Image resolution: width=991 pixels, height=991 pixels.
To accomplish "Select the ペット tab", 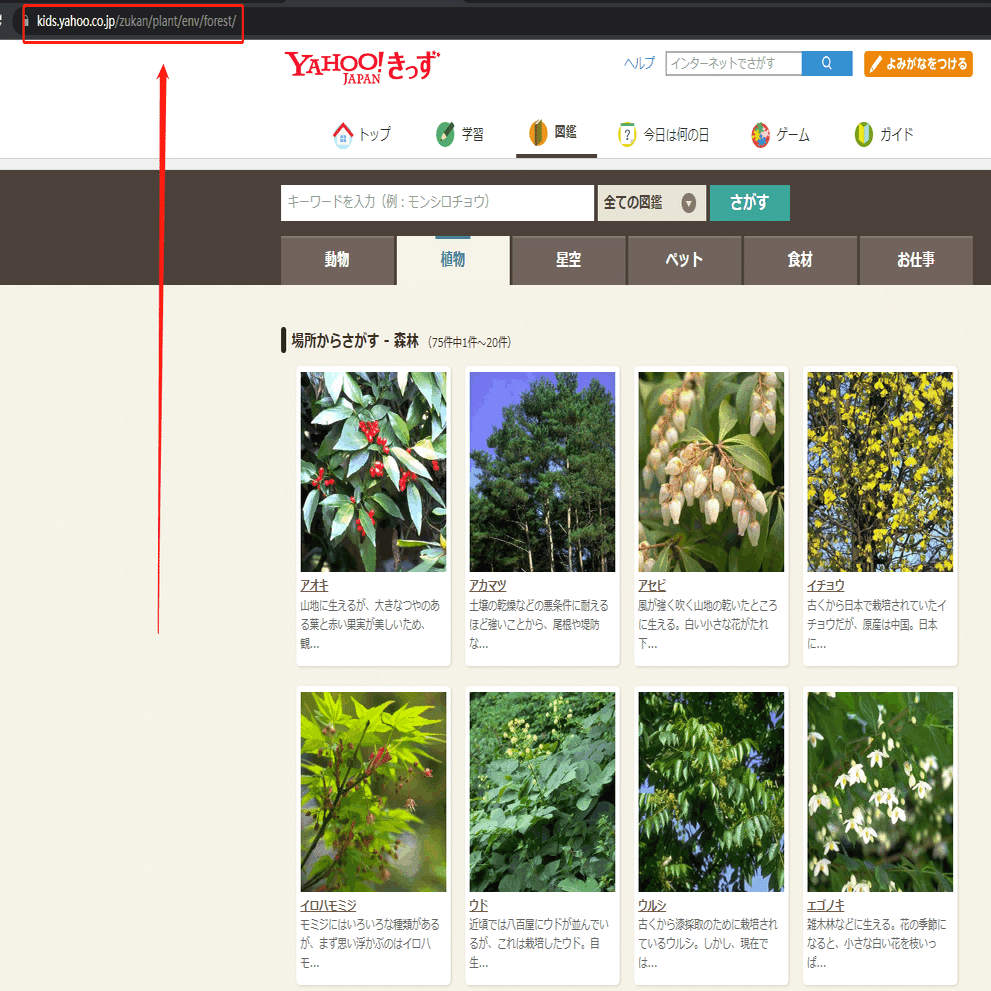I will (684, 259).
